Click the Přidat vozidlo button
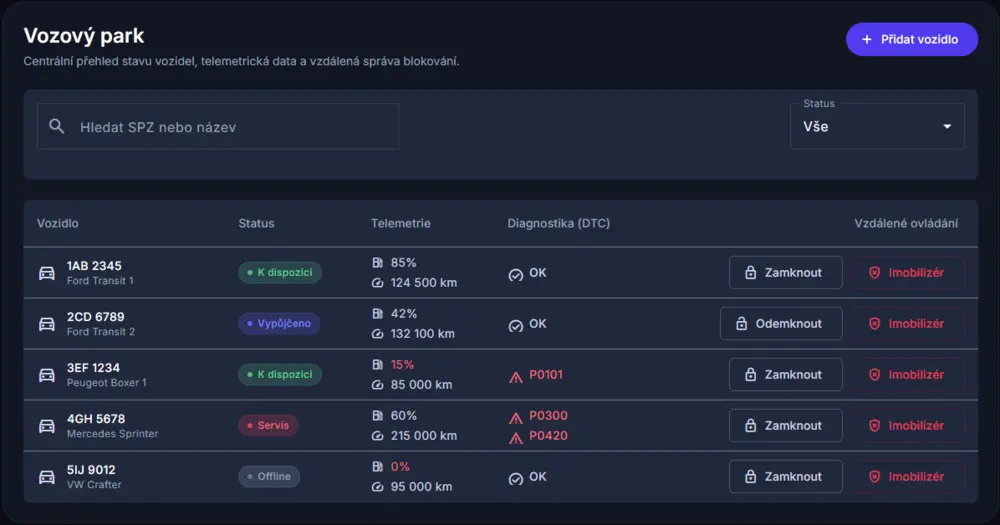Image resolution: width=1000 pixels, height=525 pixels. pos(911,40)
